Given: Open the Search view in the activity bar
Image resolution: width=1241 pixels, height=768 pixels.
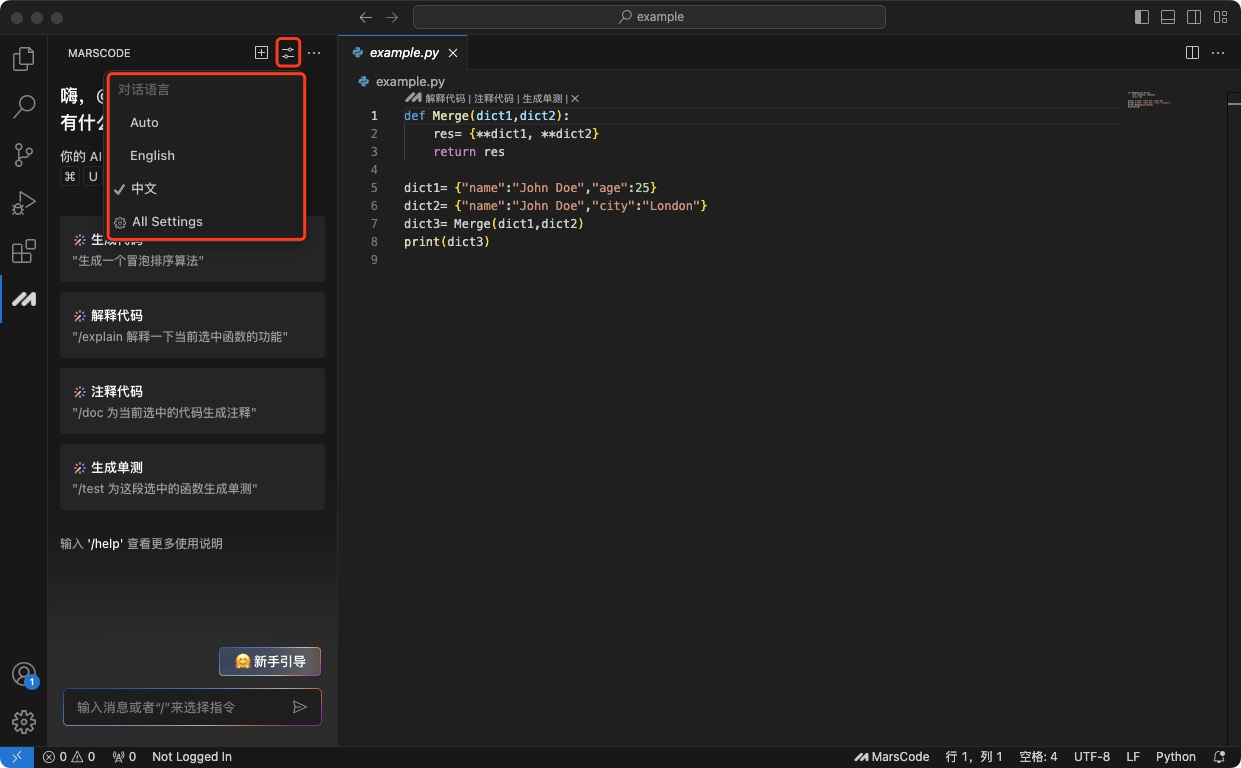Looking at the screenshot, I should click(24, 107).
